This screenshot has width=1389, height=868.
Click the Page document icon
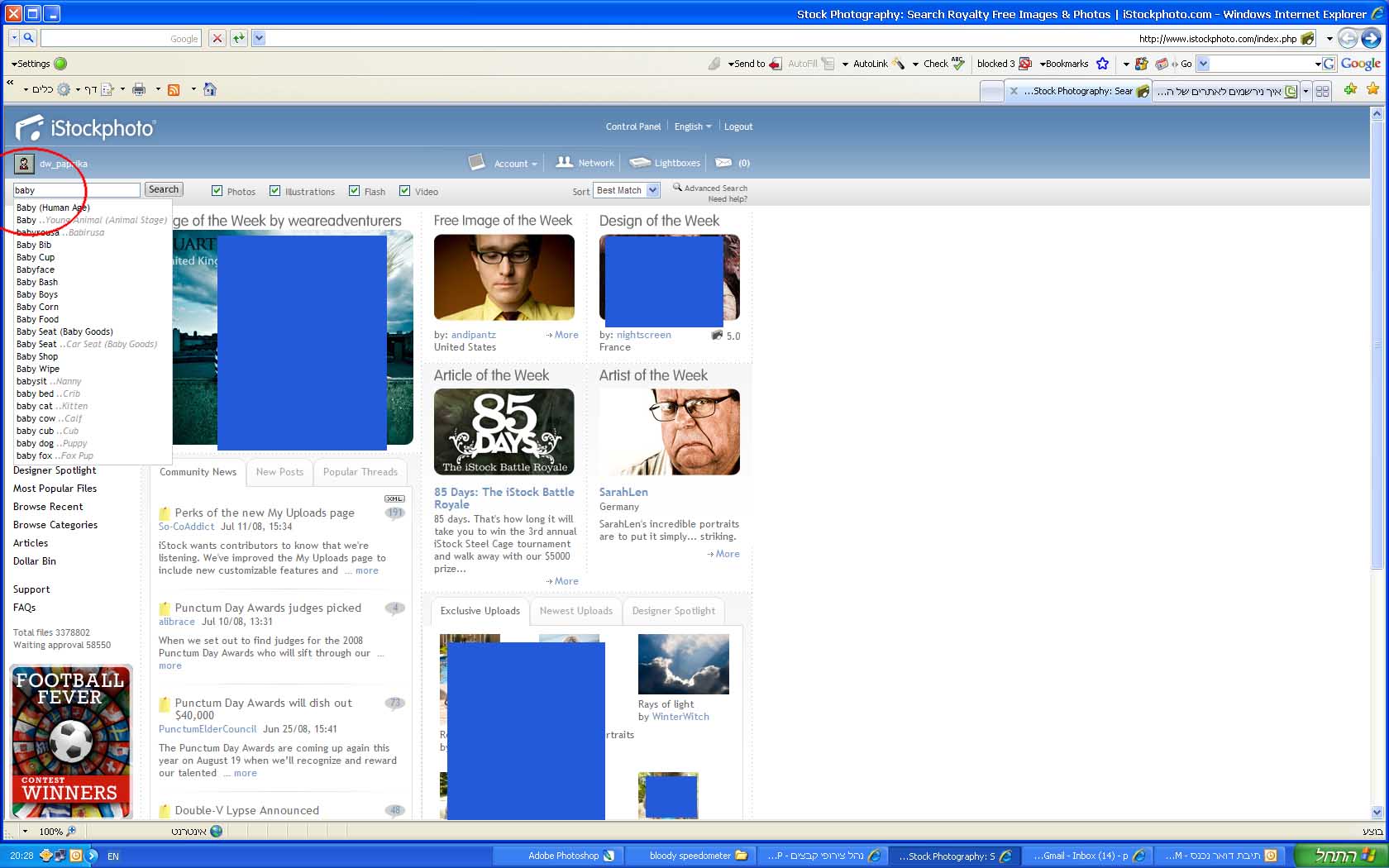click(107, 89)
